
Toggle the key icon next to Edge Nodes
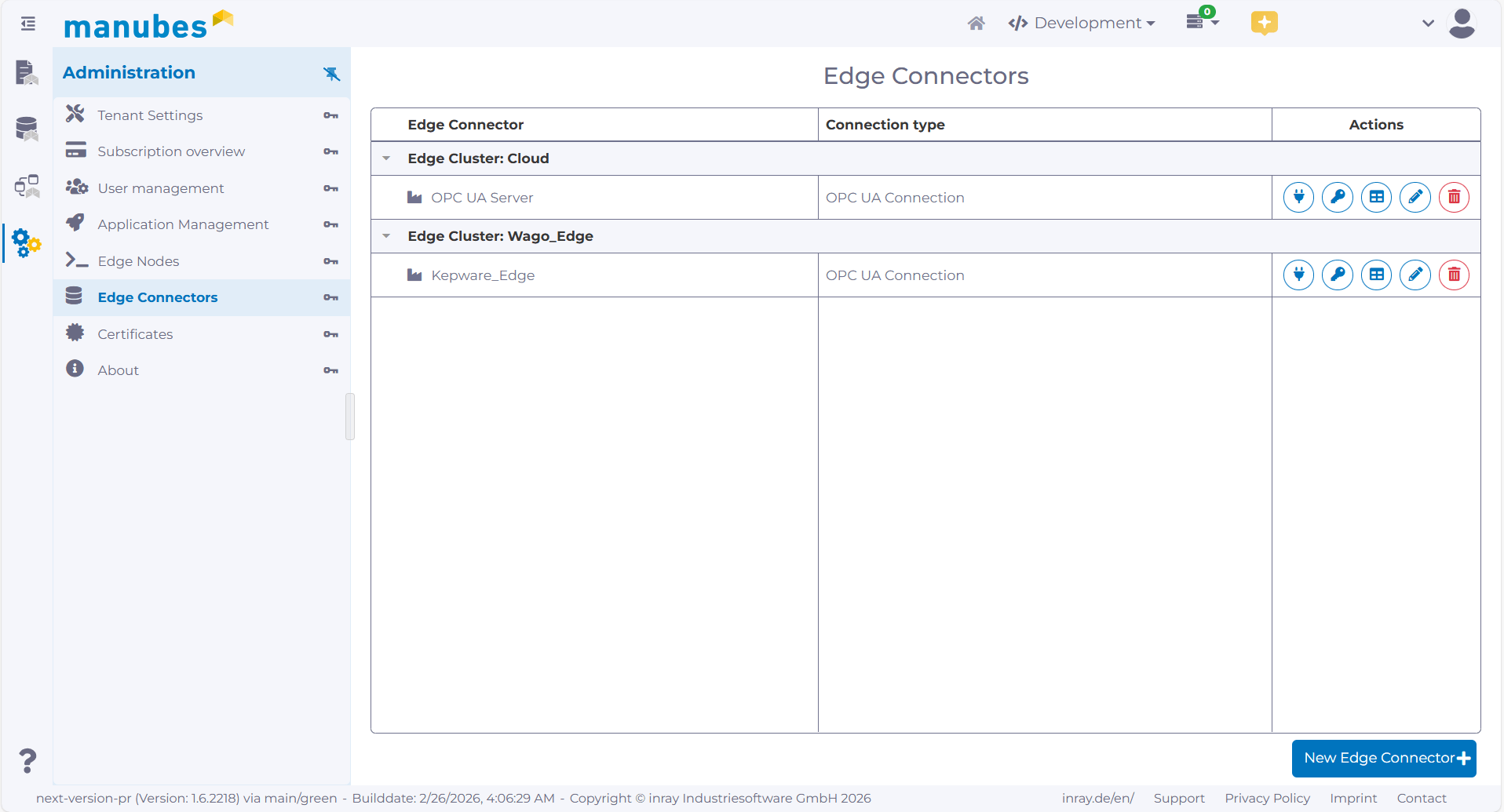[330, 261]
